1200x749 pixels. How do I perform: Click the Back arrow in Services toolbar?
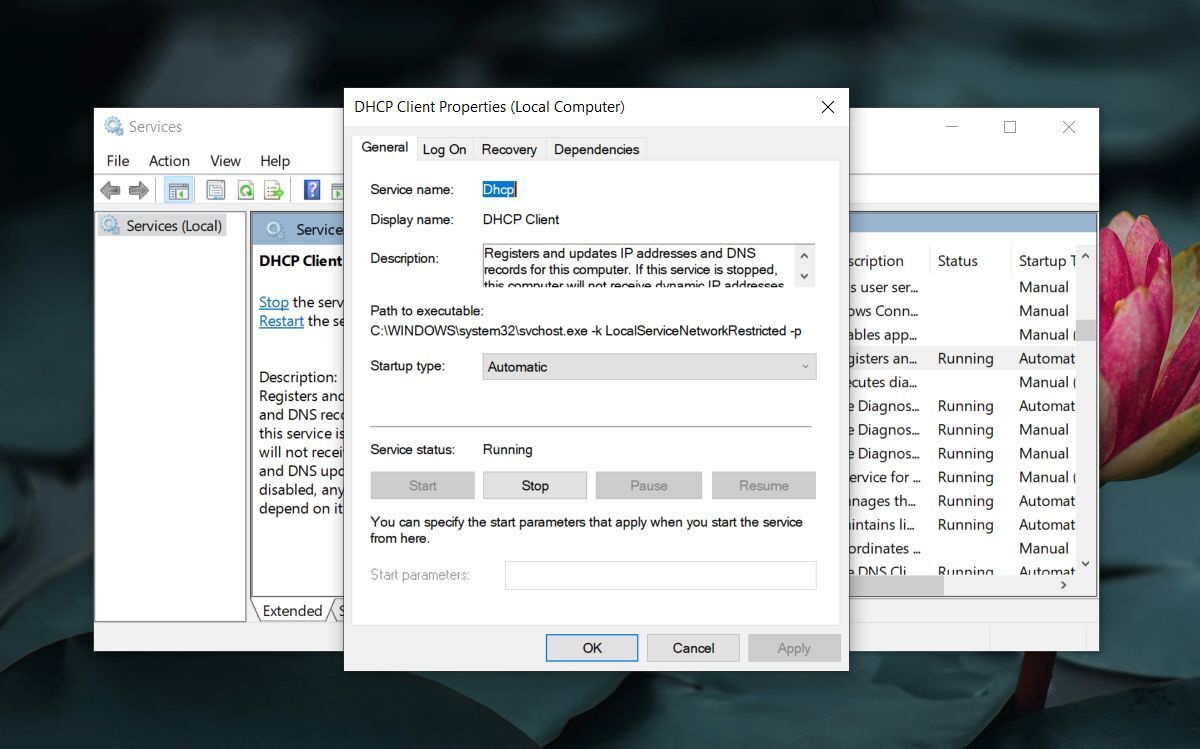[x=110, y=190]
